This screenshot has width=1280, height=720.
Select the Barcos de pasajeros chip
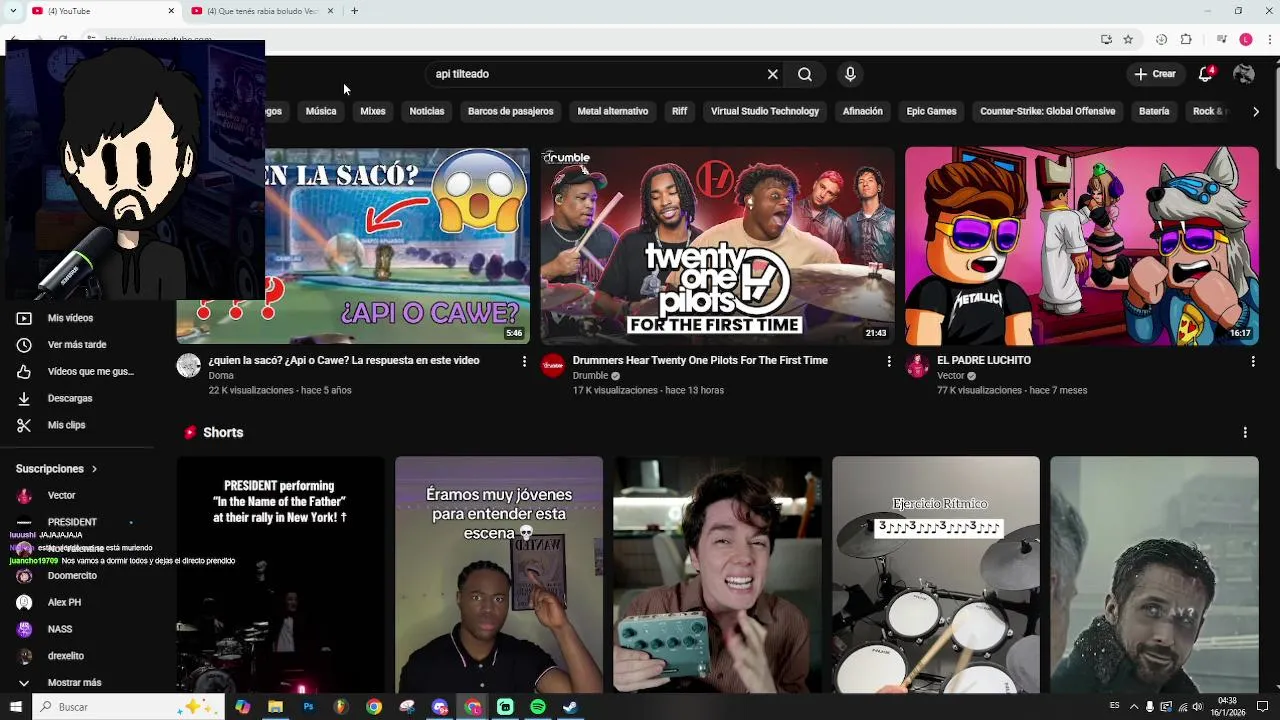click(x=510, y=111)
